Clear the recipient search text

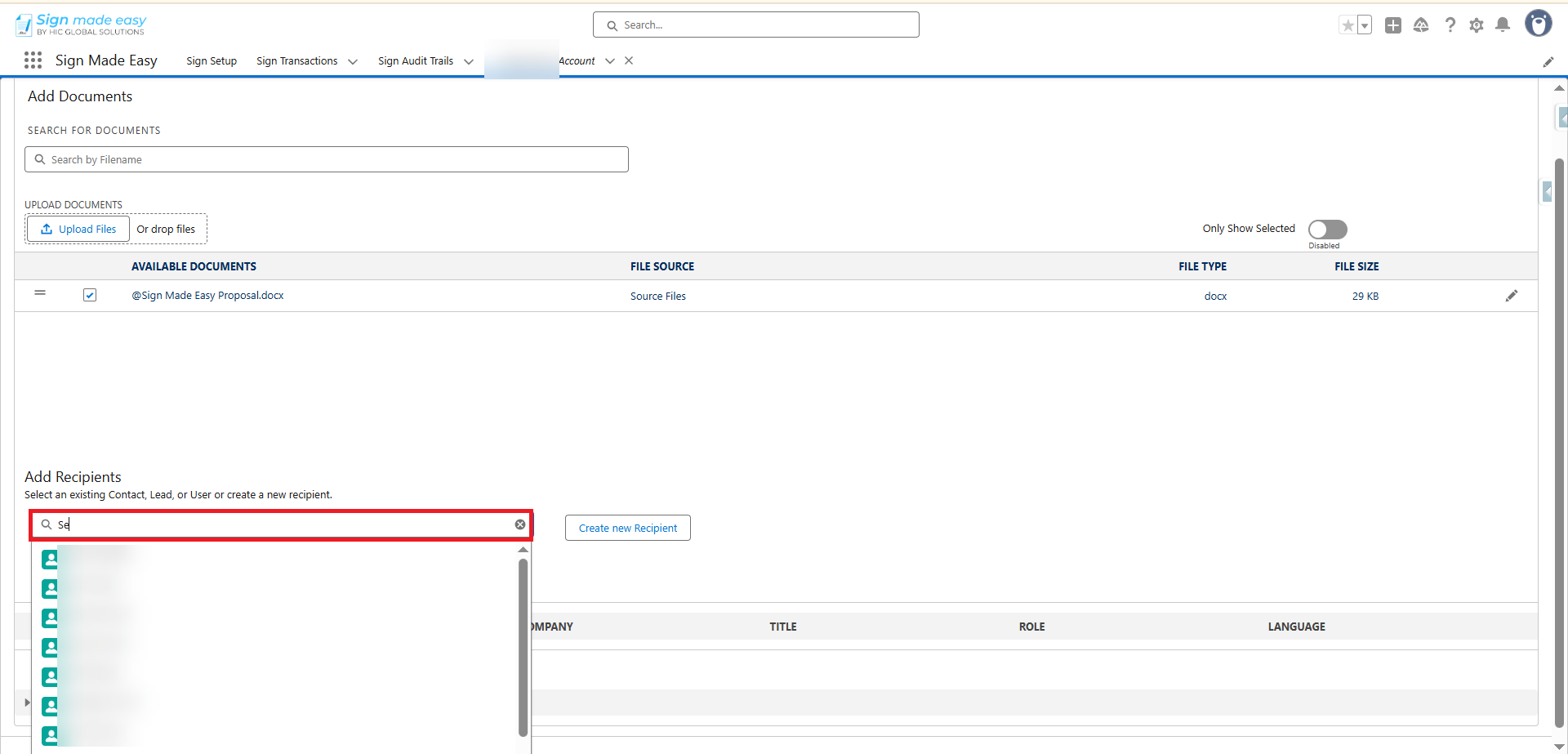coord(520,524)
